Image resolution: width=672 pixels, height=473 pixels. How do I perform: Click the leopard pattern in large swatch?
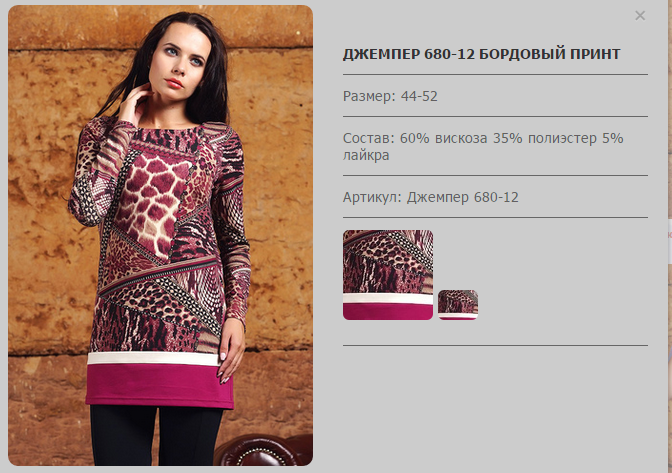386,255
